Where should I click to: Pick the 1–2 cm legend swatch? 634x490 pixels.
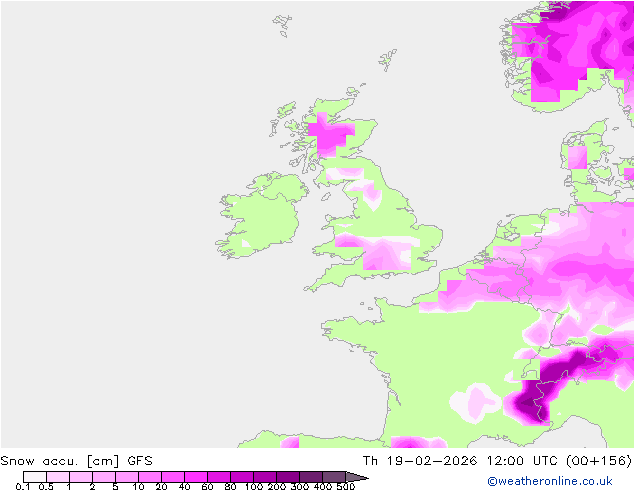tap(81, 477)
